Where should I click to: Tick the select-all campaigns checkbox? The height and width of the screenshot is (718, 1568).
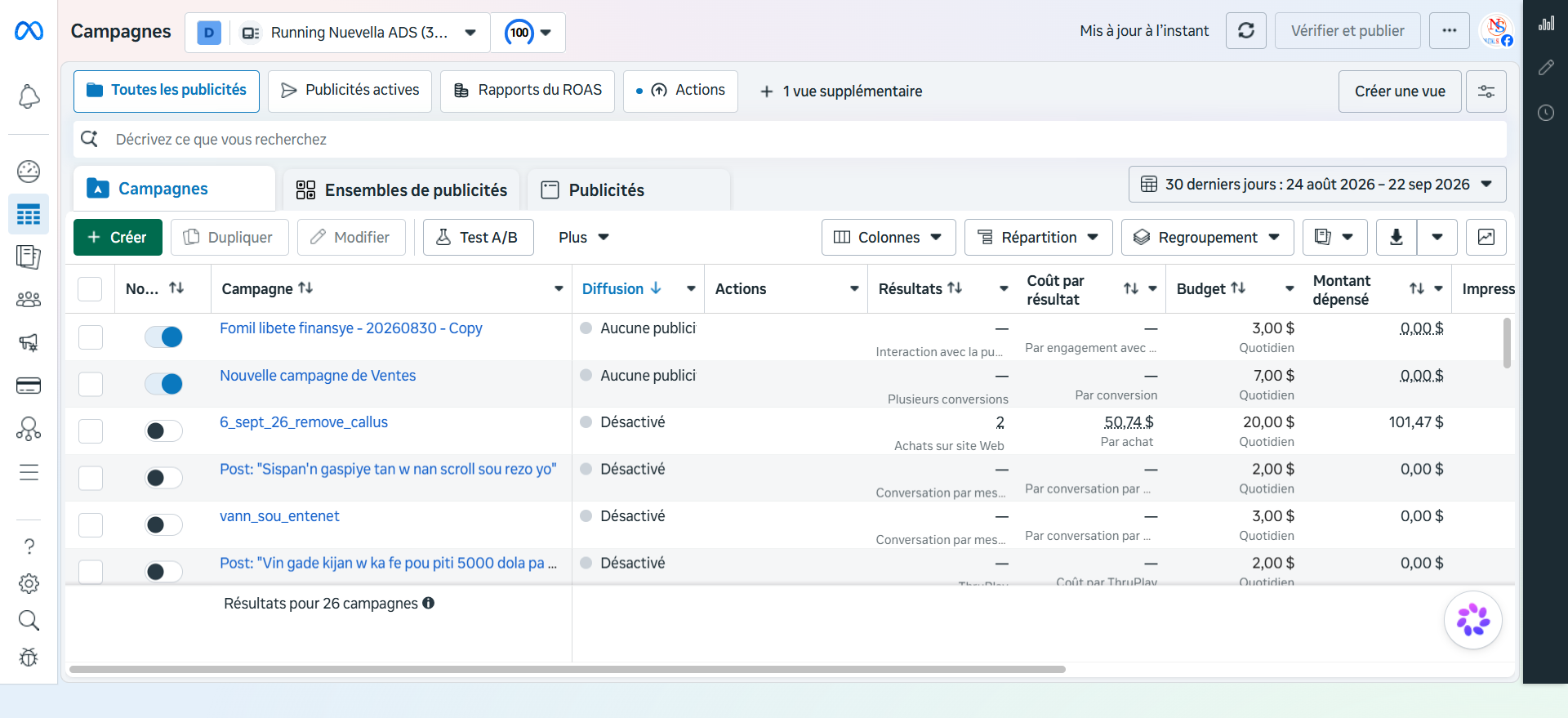point(90,289)
